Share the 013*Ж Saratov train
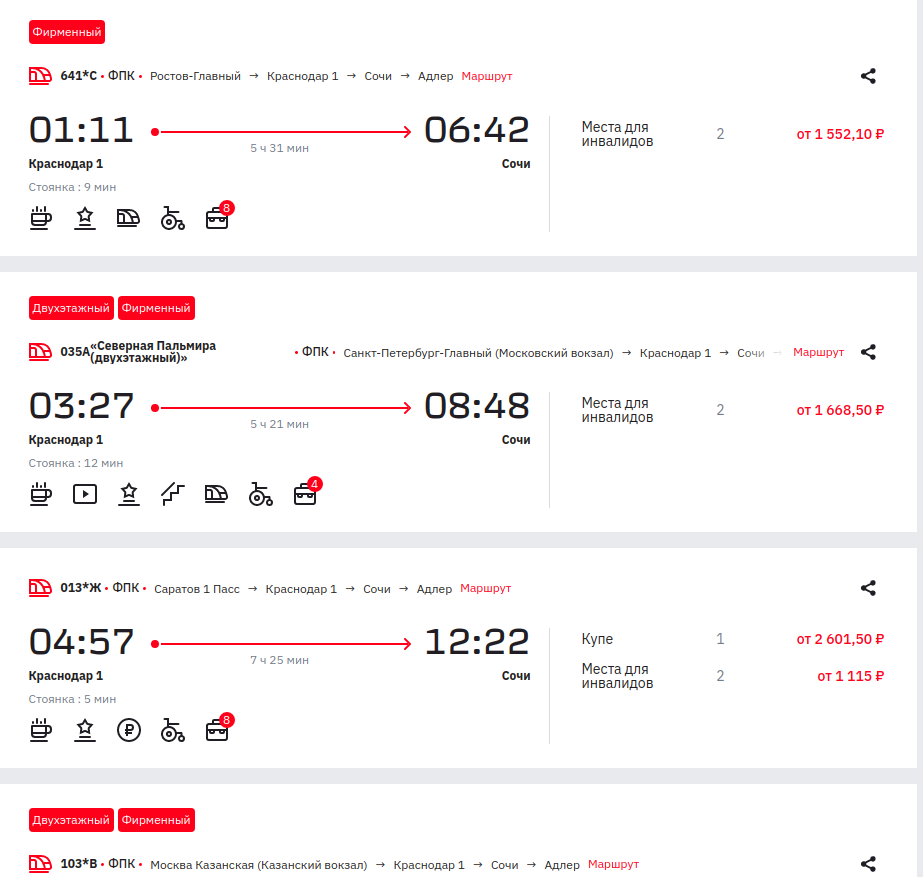The image size is (923, 877). (x=868, y=588)
